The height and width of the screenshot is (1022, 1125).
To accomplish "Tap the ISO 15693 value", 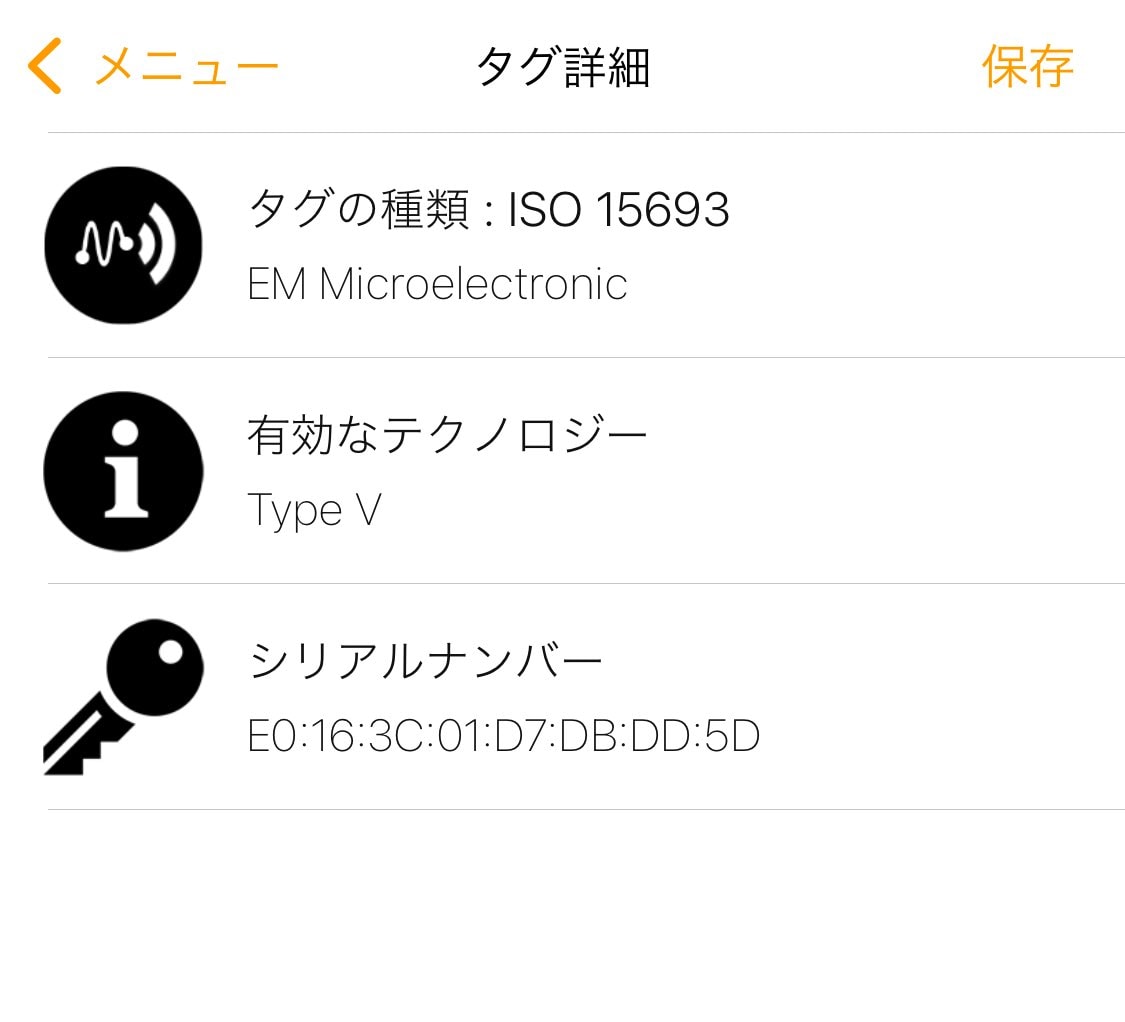I will tap(618, 210).
